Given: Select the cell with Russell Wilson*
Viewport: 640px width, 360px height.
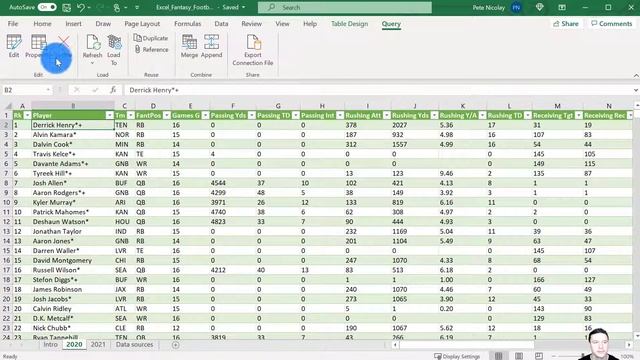Looking at the screenshot, I should pyautogui.click(x=73, y=270).
